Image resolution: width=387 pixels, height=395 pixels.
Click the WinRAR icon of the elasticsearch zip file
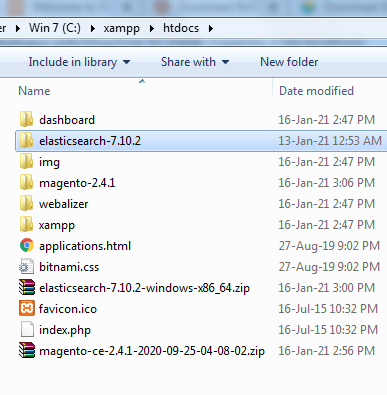[x=27, y=287]
